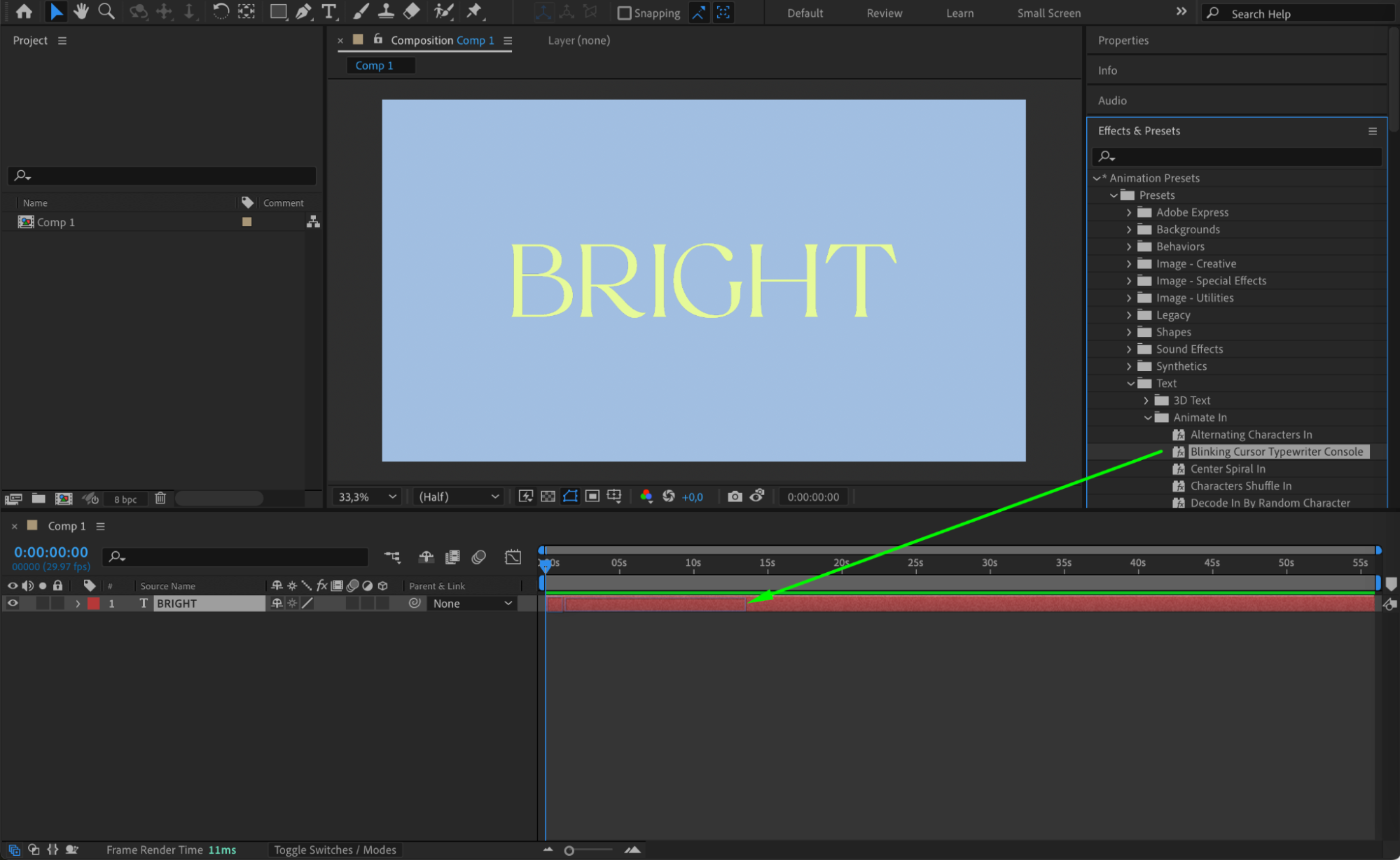This screenshot has width=1400, height=860.
Task: Click the Home icon in toolbar
Action: [x=24, y=11]
